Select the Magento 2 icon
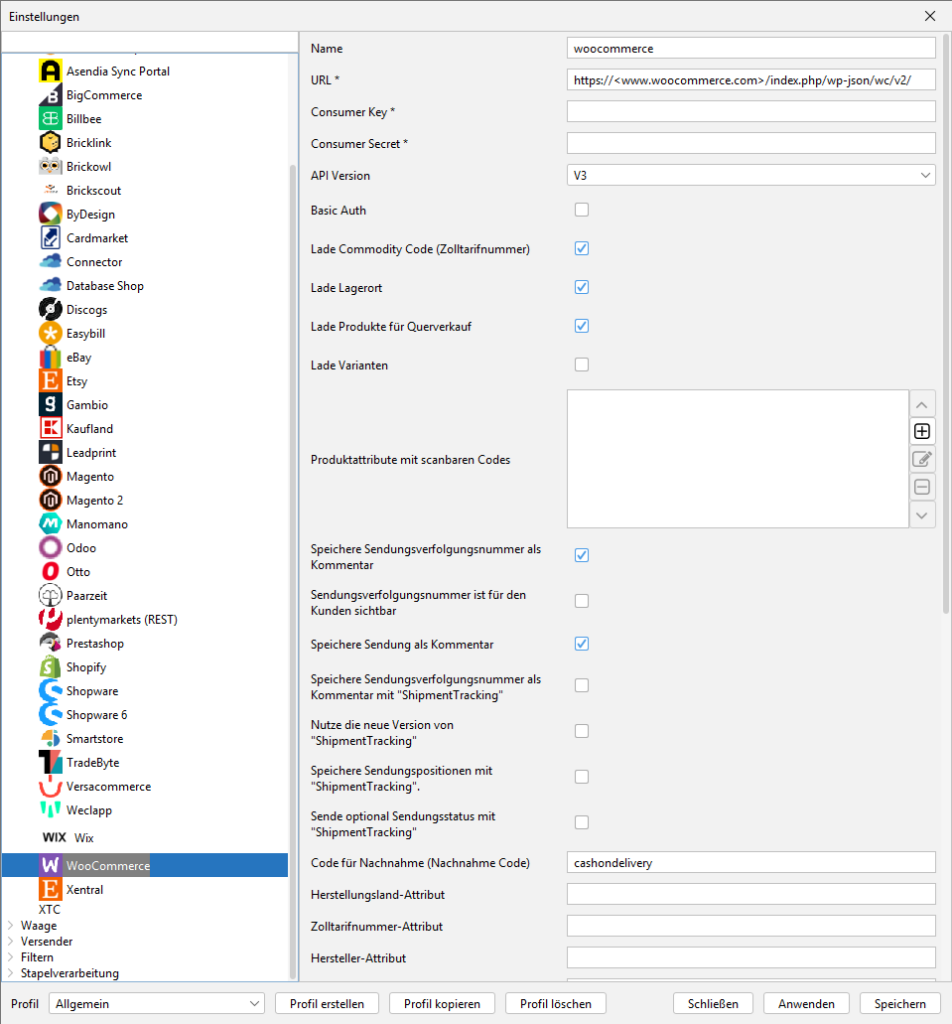Image resolution: width=952 pixels, height=1024 pixels. [51, 500]
